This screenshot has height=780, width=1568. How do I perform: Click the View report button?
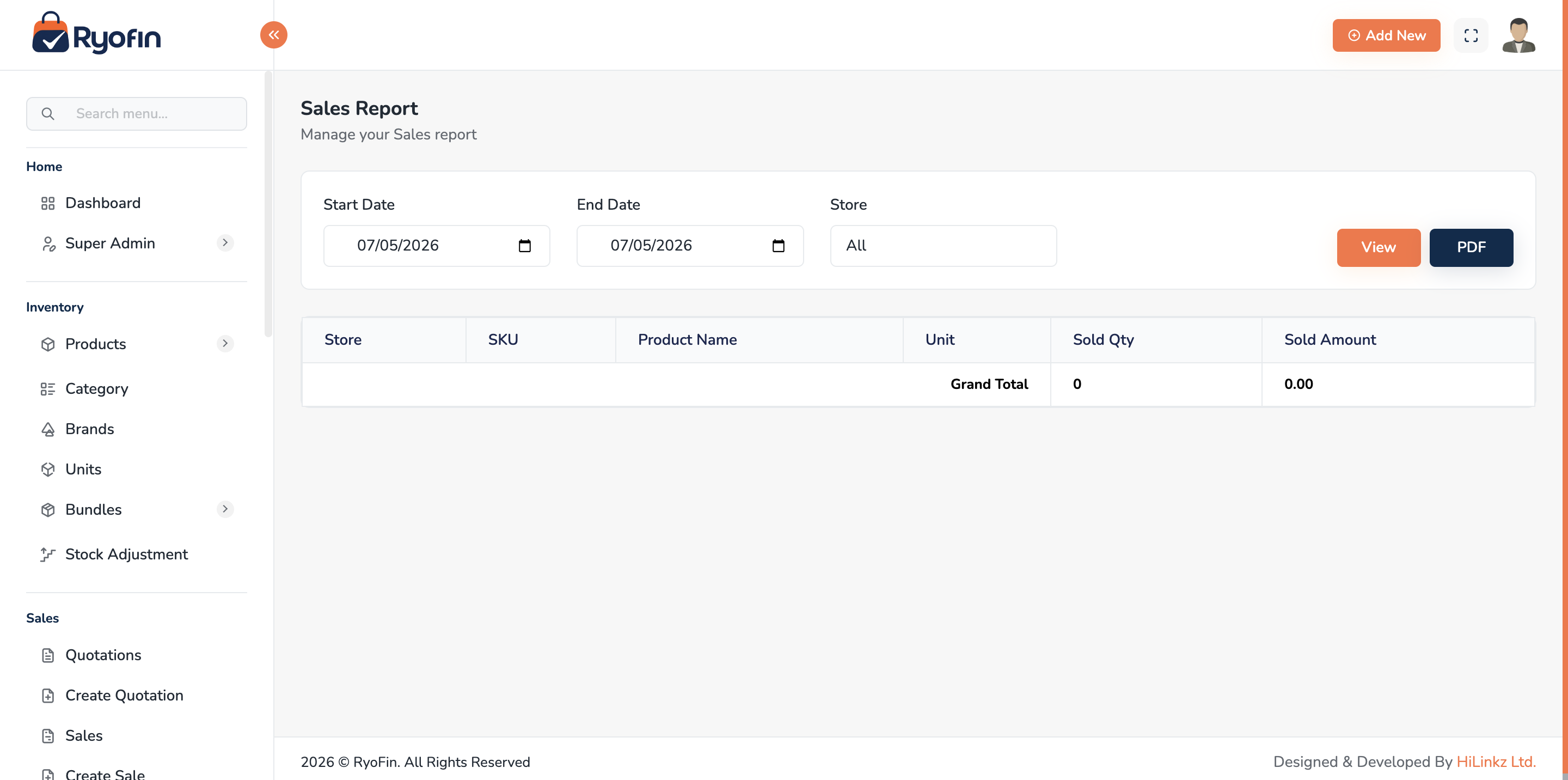point(1378,247)
